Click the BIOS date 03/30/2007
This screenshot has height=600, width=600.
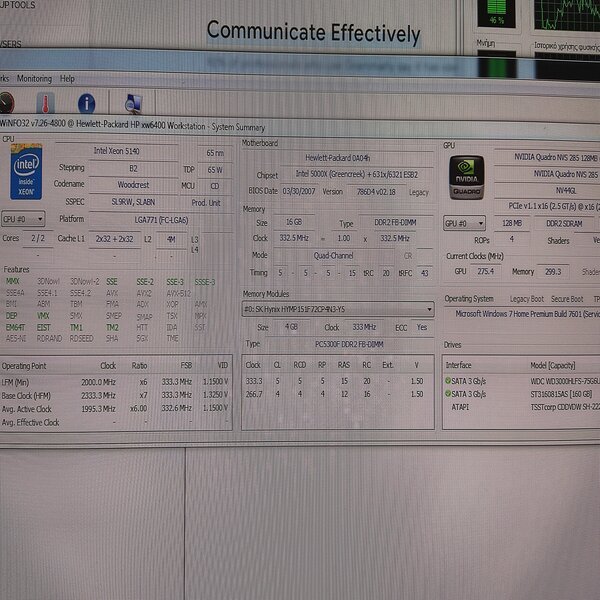pyautogui.click(x=299, y=191)
